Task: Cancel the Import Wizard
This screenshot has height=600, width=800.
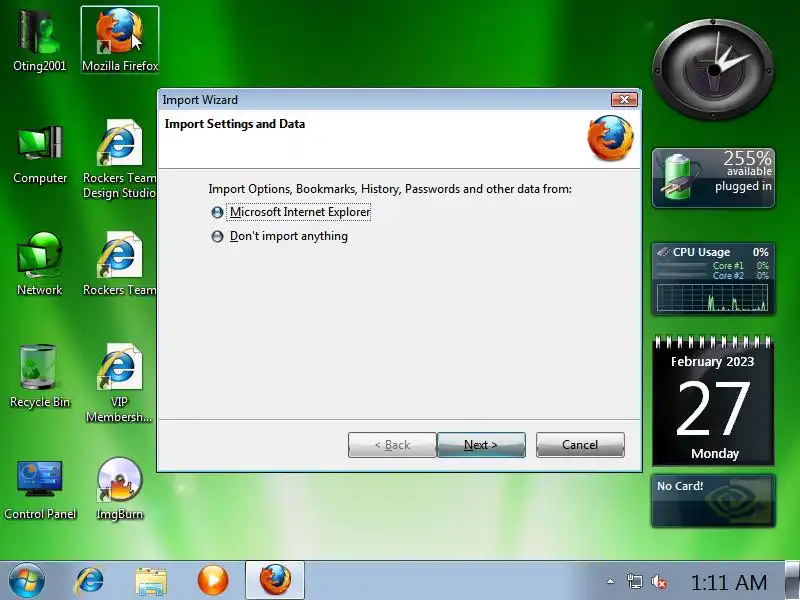Action: point(580,445)
